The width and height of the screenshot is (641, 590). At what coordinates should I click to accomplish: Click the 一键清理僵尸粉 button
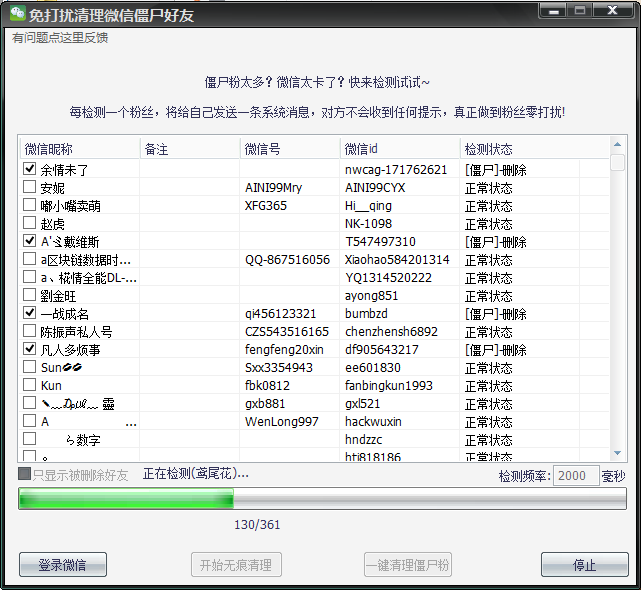tap(410, 565)
